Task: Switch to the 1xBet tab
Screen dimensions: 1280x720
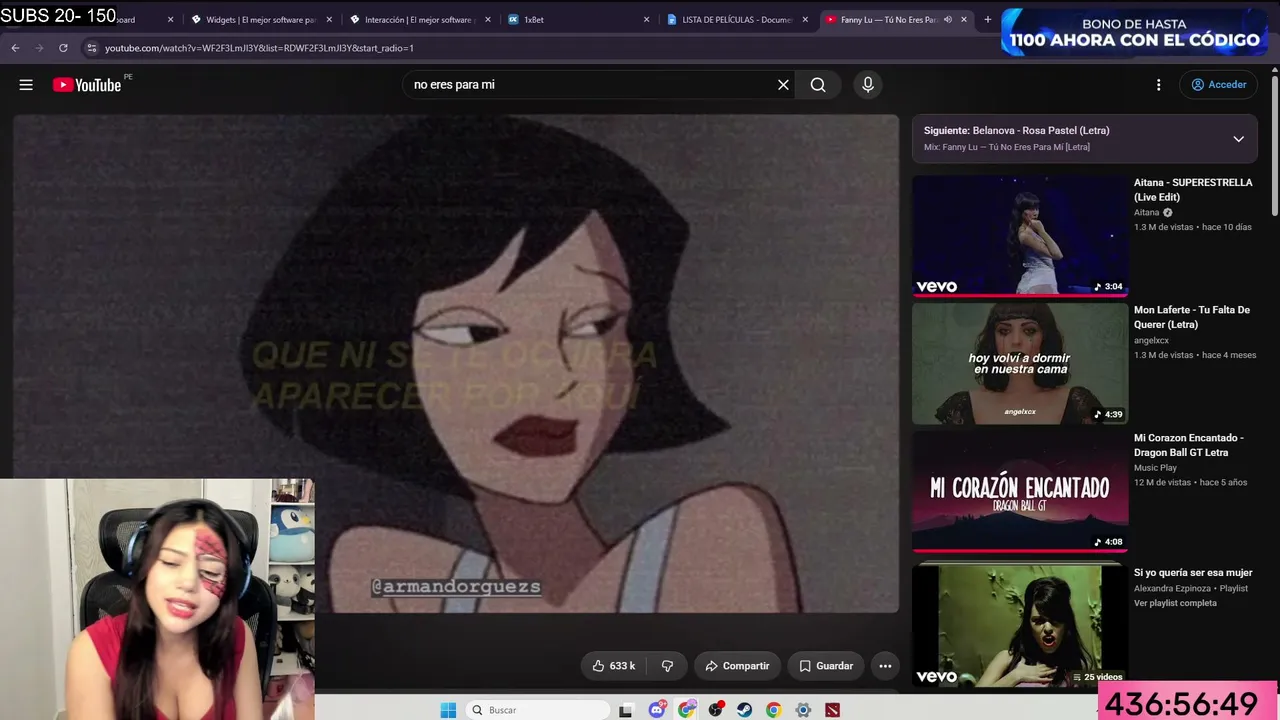Action: click(x=578, y=19)
